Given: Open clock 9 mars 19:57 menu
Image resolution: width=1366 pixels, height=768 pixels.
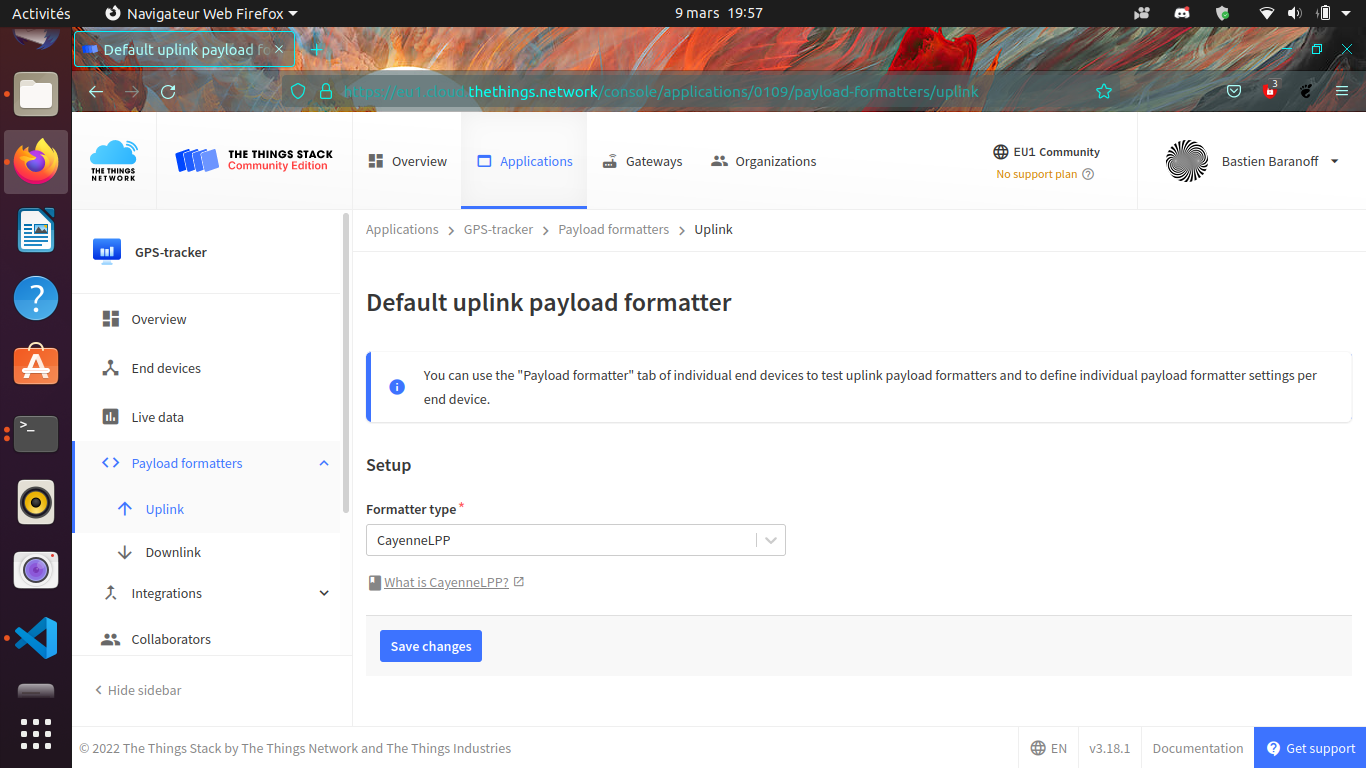Looking at the screenshot, I should pyautogui.click(x=718, y=13).
